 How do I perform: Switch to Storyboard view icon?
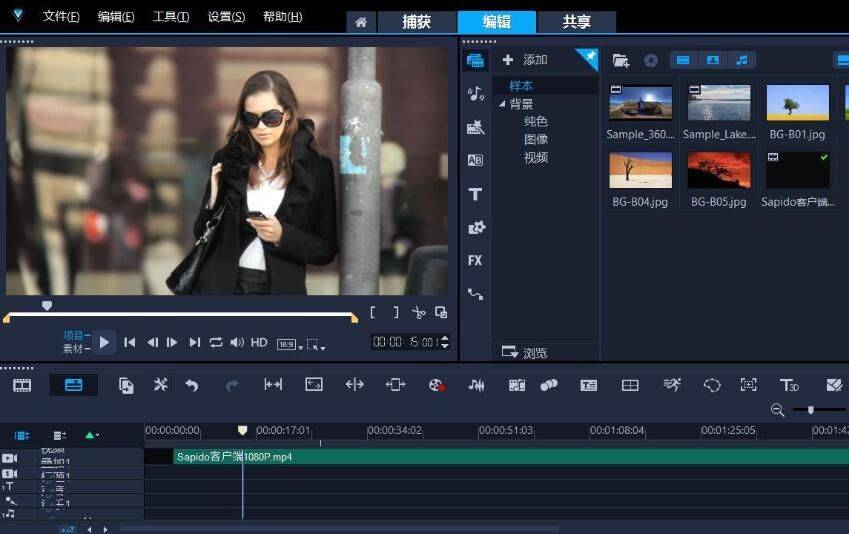(x=22, y=385)
